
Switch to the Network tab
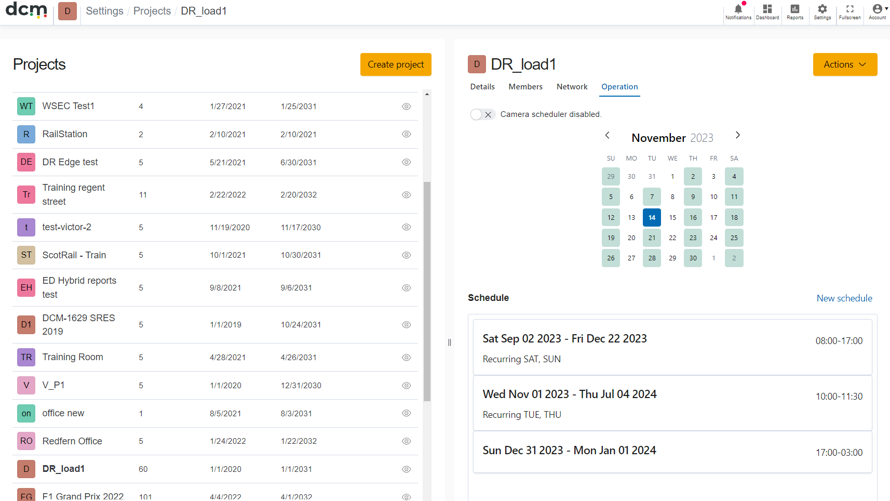[x=572, y=87]
